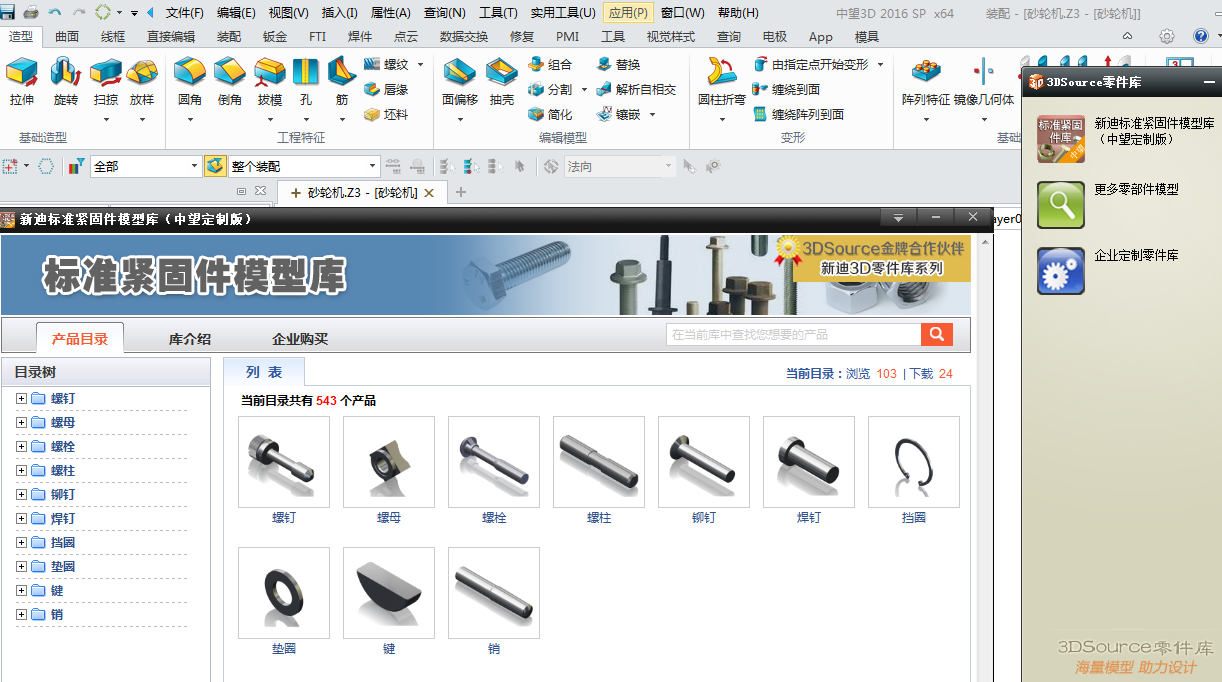Open the dropdown arrow next to 由指定点开始变形
This screenshot has width=1222, height=682.
click(x=880, y=64)
